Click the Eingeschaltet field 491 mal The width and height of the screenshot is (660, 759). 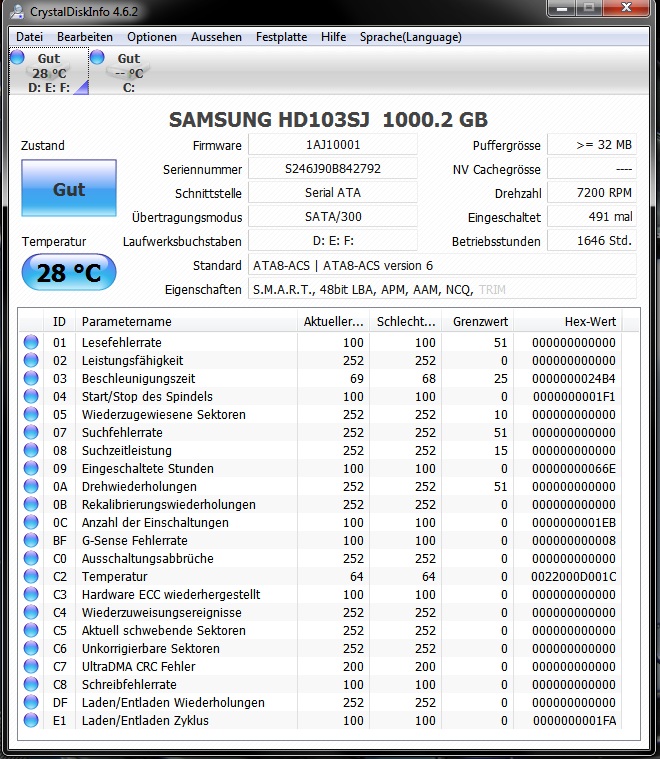pos(592,216)
